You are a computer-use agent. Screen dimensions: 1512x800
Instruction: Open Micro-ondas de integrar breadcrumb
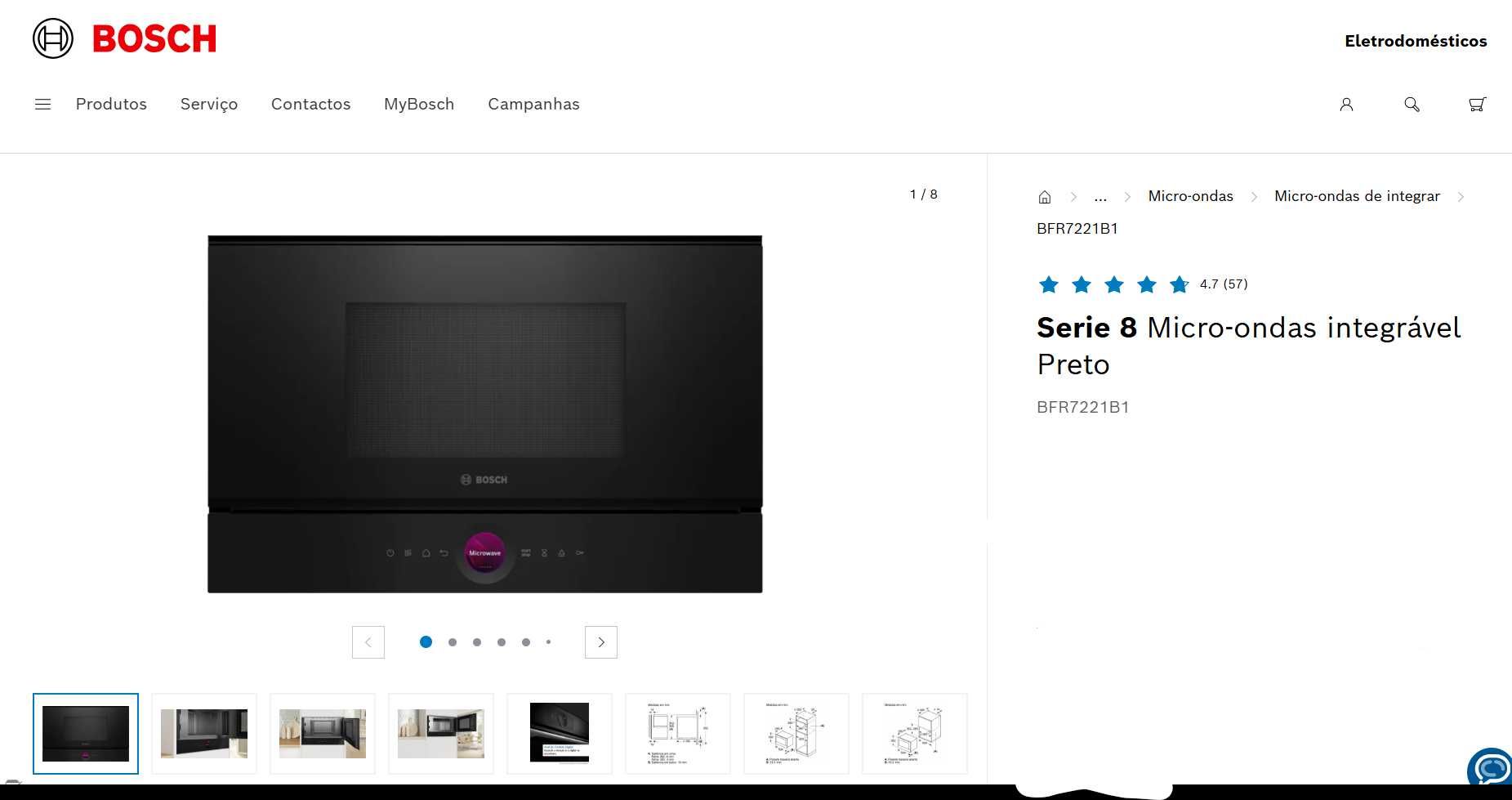click(x=1357, y=196)
